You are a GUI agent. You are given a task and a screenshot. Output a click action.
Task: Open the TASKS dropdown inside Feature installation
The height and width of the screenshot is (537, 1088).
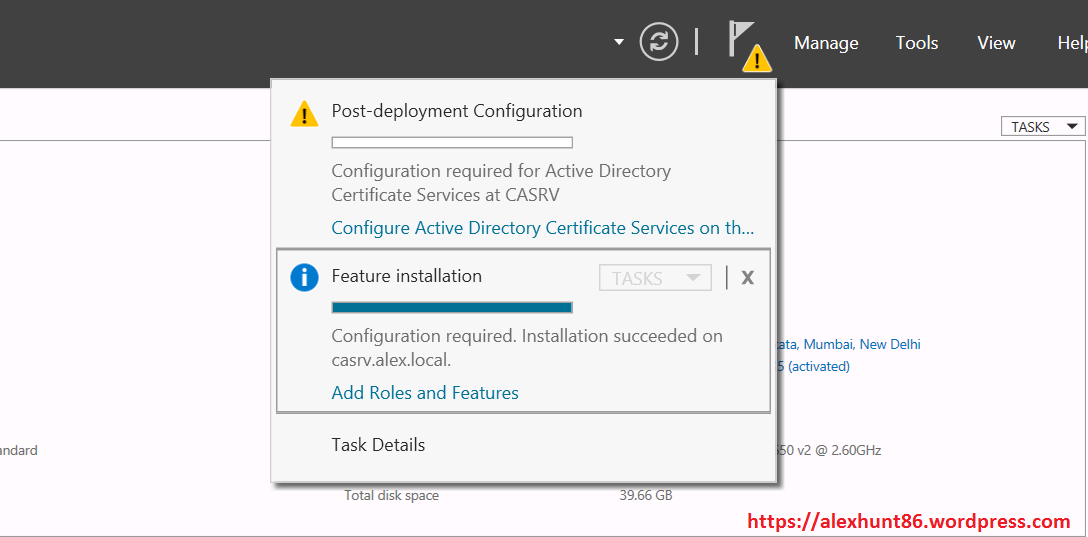click(x=655, y=278)
